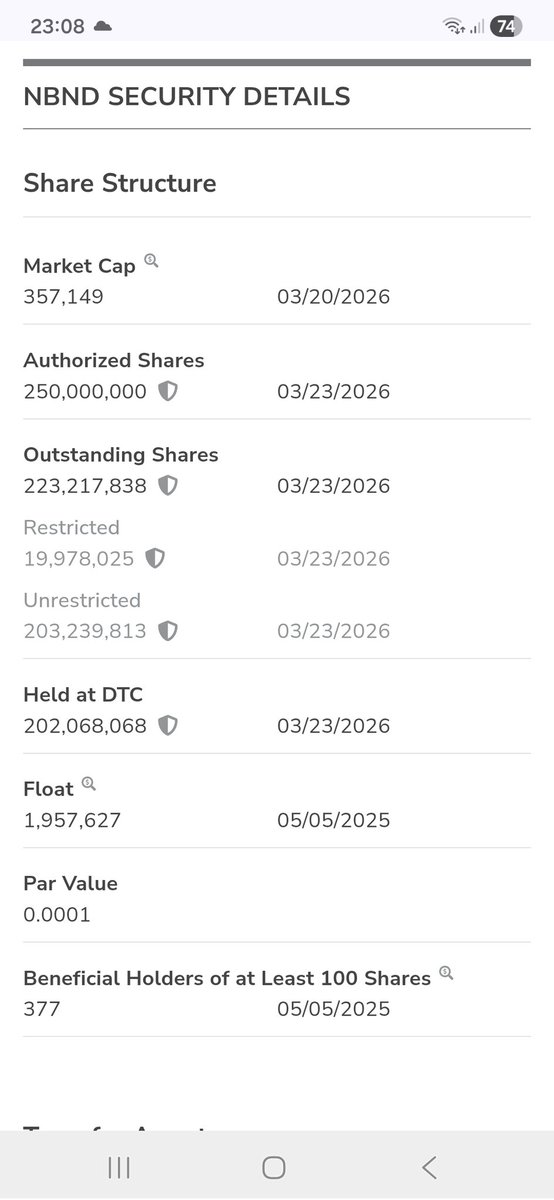Tap the shield icon beside Restricted shares 19,978,025
554x1200 pixels.
coord(155,558)
